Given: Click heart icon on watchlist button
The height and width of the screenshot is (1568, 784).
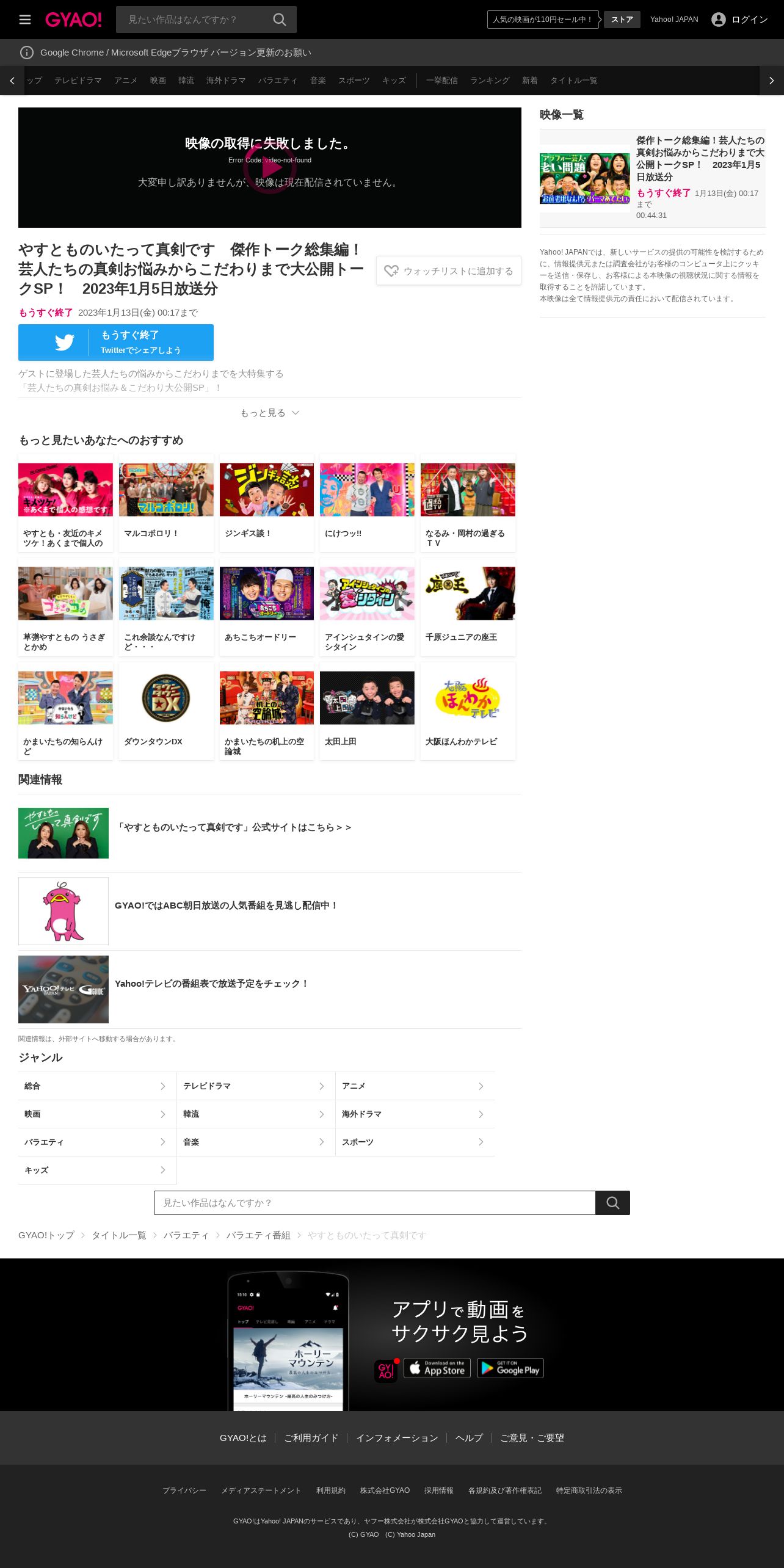Looking at the screenshot, I should (x=391, y=270).
